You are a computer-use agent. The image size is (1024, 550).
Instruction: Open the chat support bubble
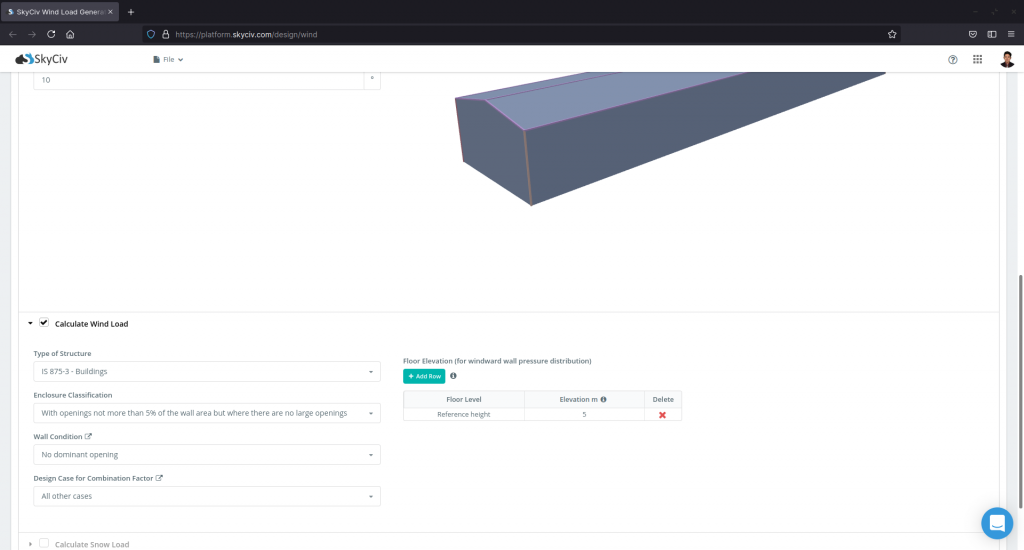pos(997,523)
